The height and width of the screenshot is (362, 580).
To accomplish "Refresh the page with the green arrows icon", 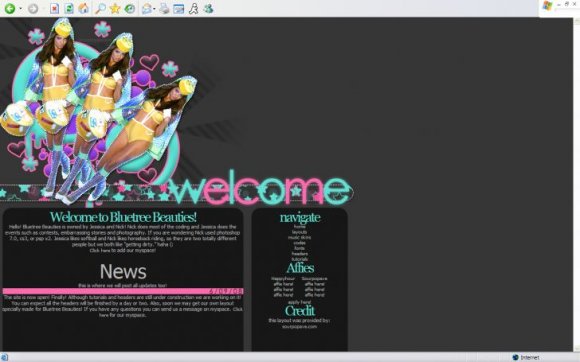I will [69, 9].
